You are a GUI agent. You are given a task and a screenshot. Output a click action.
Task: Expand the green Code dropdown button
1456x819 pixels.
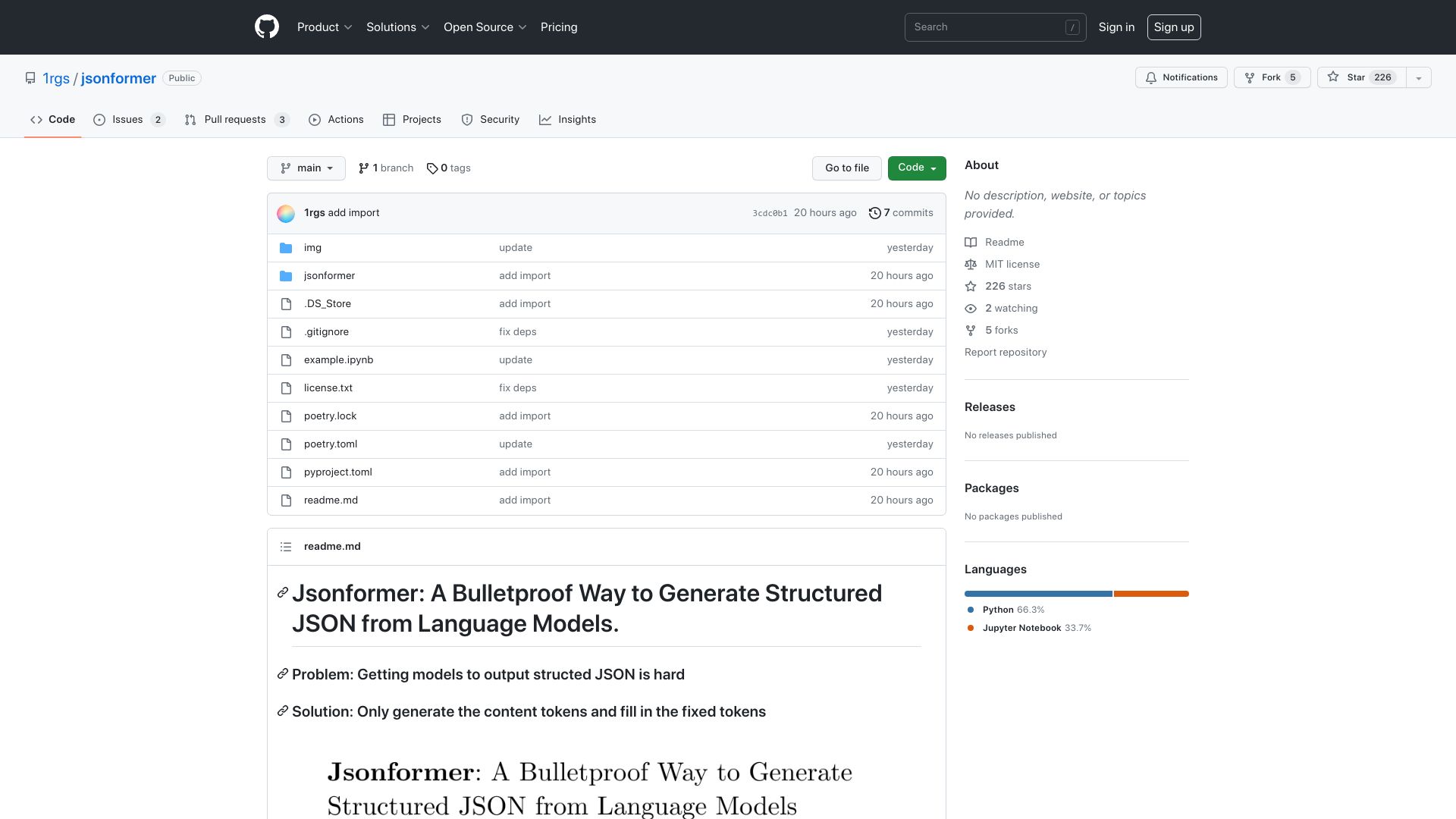click(917, 168)
